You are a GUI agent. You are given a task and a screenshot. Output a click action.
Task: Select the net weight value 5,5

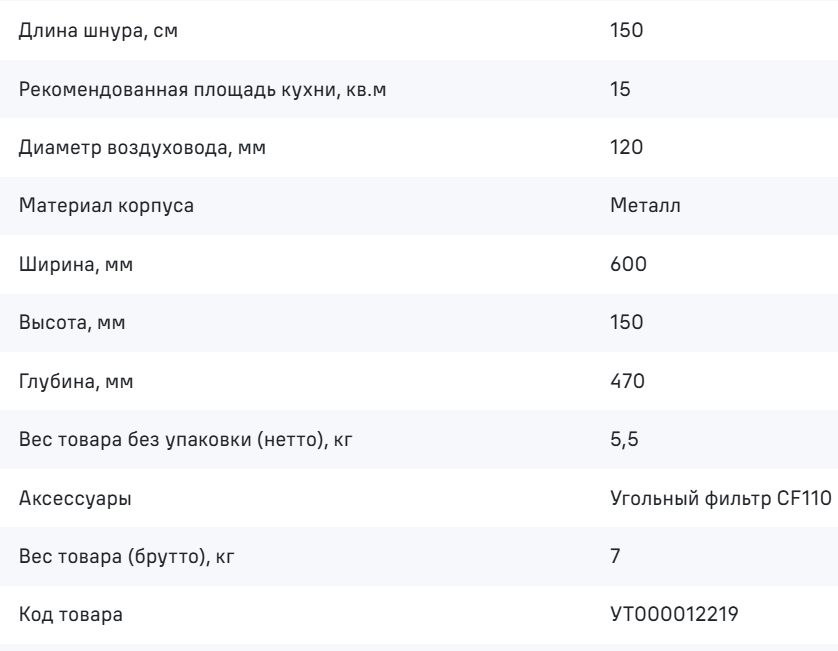(x=624, y=439)
